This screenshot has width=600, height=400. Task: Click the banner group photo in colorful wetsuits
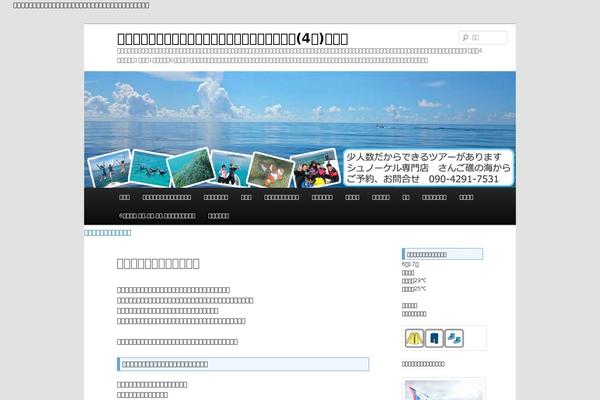[316, 168]
